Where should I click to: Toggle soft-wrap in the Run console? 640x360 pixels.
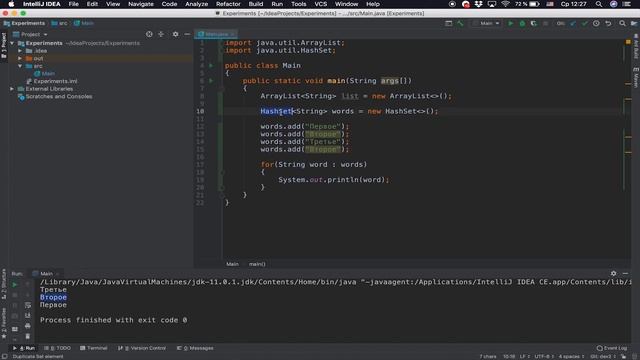tap(28, 305)
